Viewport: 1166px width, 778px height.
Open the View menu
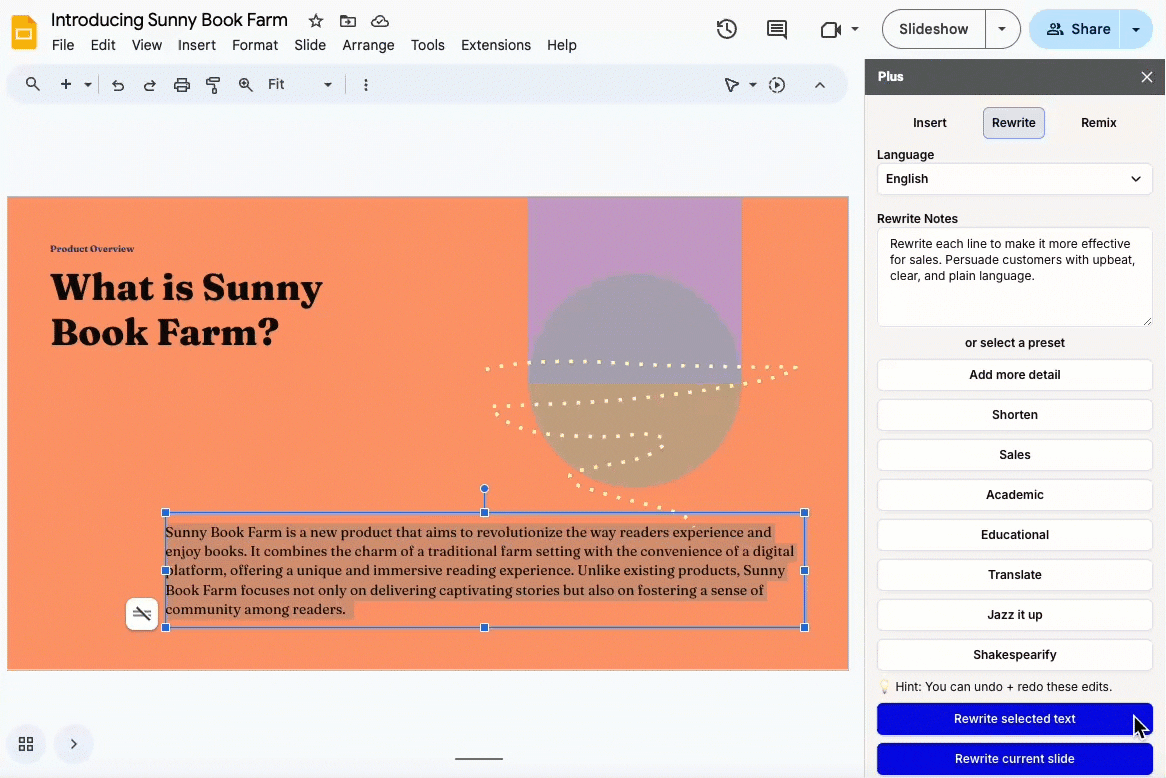146,45
